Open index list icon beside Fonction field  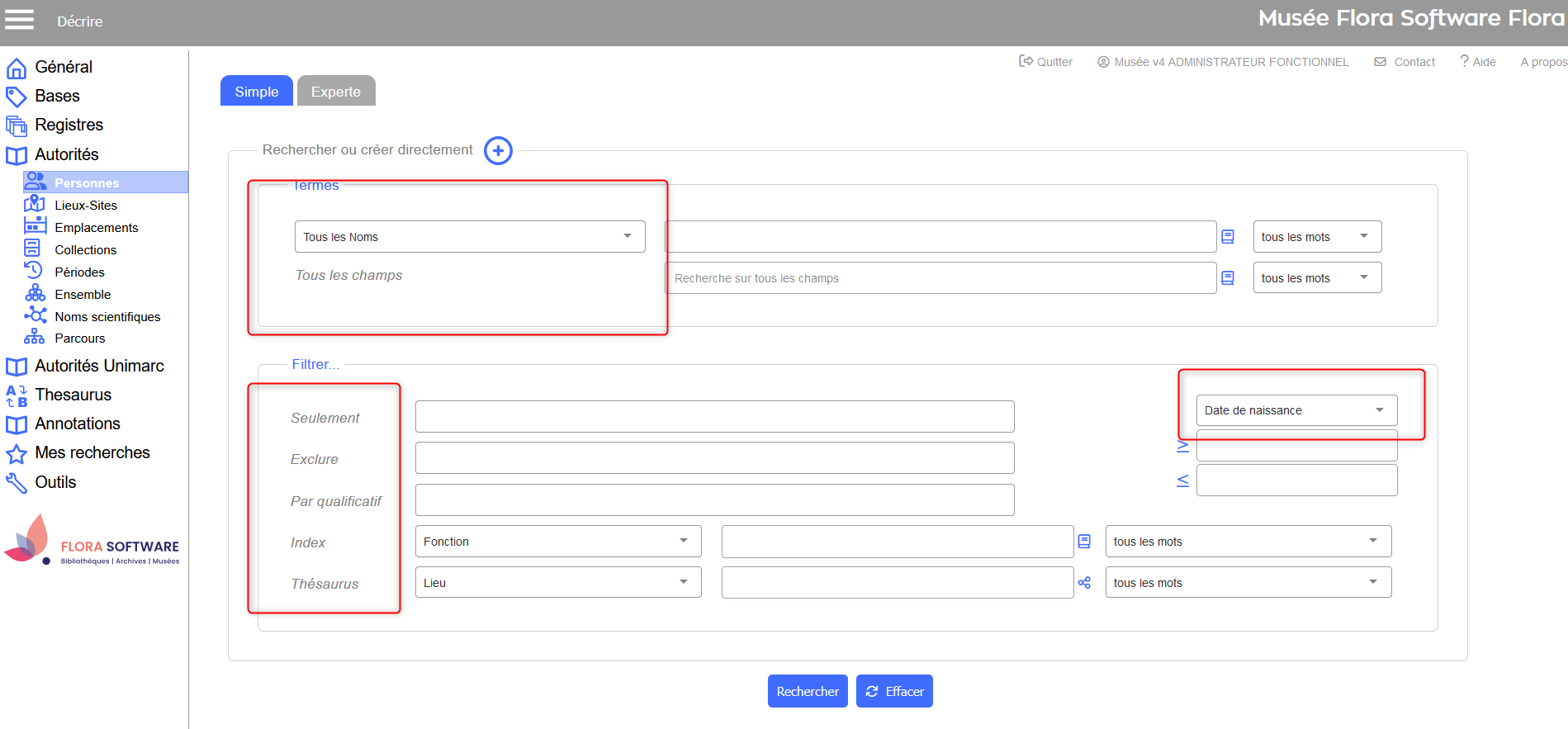coord(1084,542)
